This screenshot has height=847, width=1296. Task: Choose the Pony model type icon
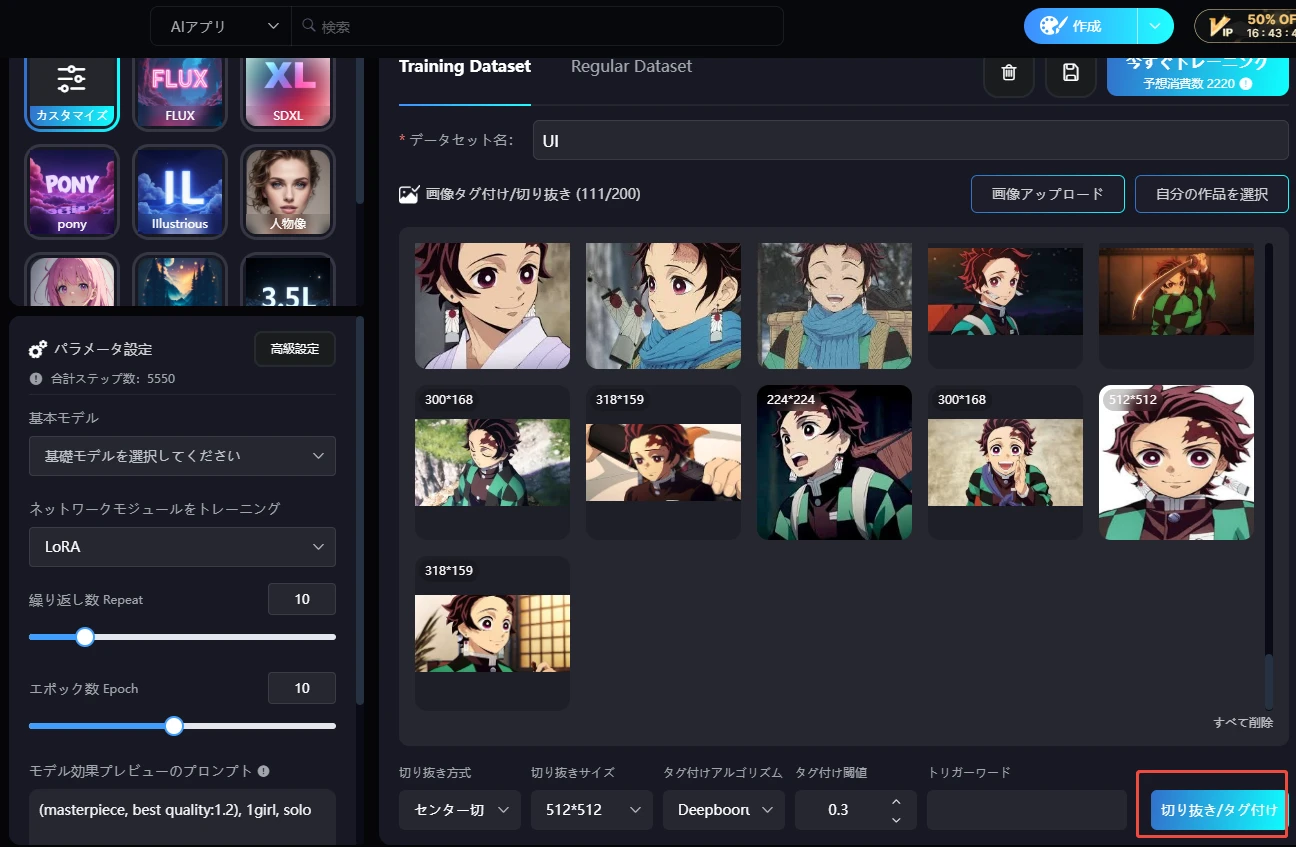coord(72,192)
